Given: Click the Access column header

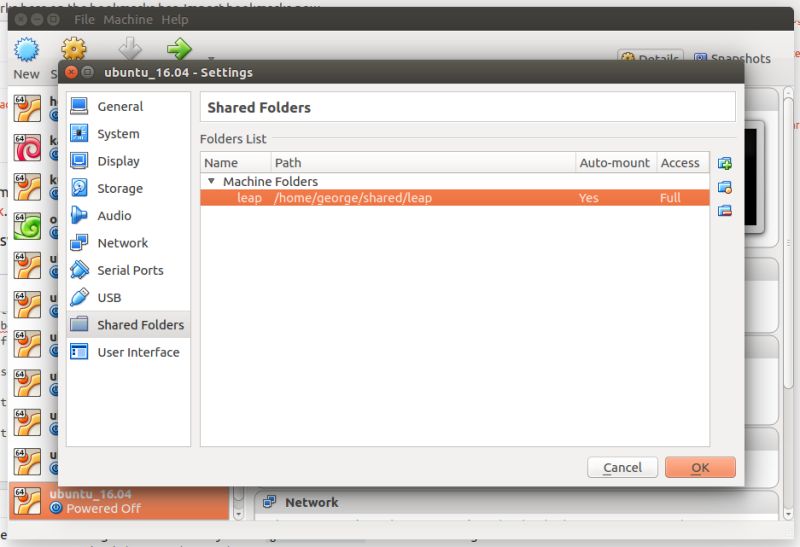Looking at the screenshot, I should [683, 163].
